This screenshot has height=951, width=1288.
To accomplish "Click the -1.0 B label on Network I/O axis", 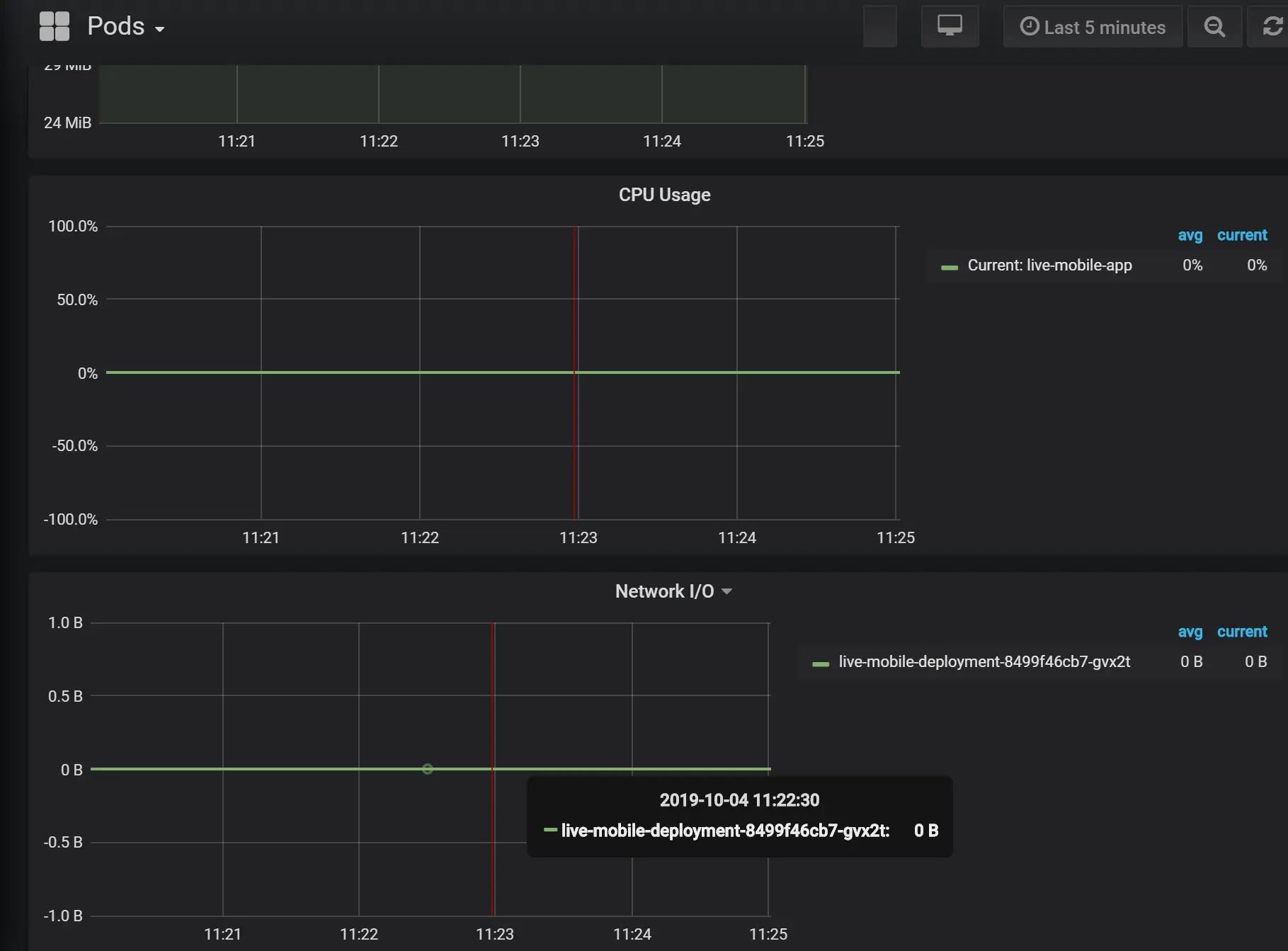I will pos(63,916).
